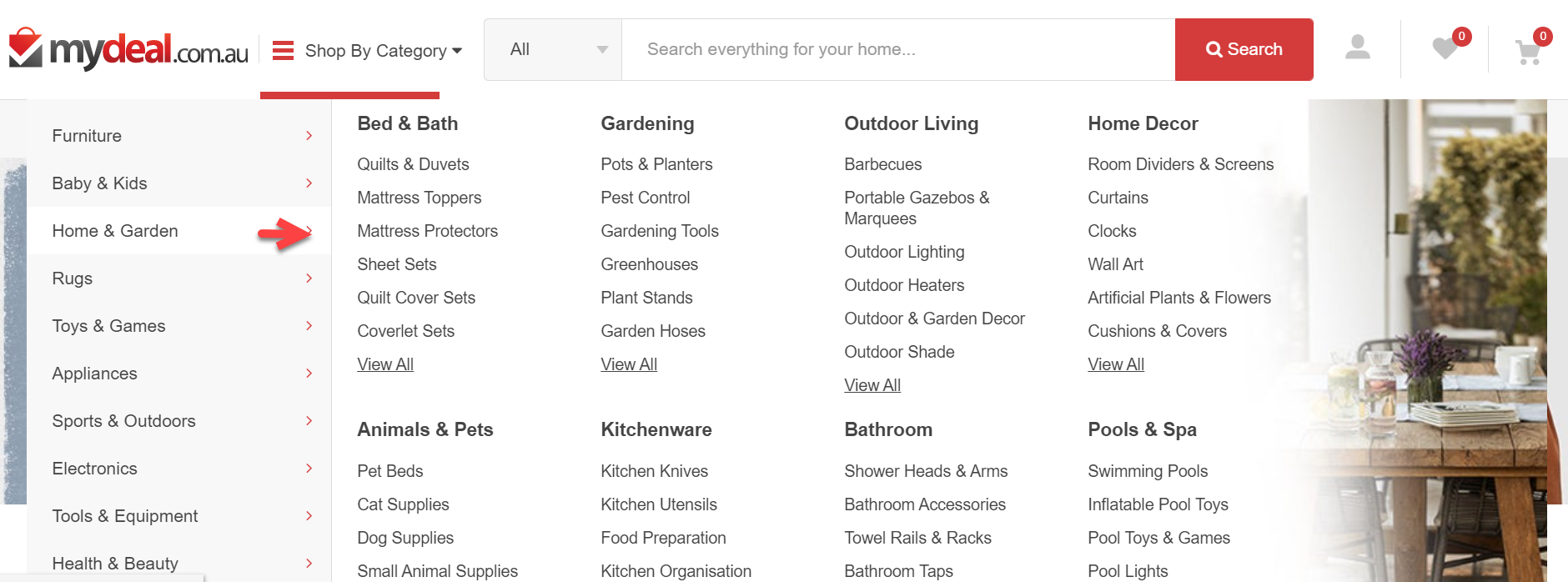Select Toys & Games category
This screenshot has height=582, width=1568.
(x=108, y=326)
